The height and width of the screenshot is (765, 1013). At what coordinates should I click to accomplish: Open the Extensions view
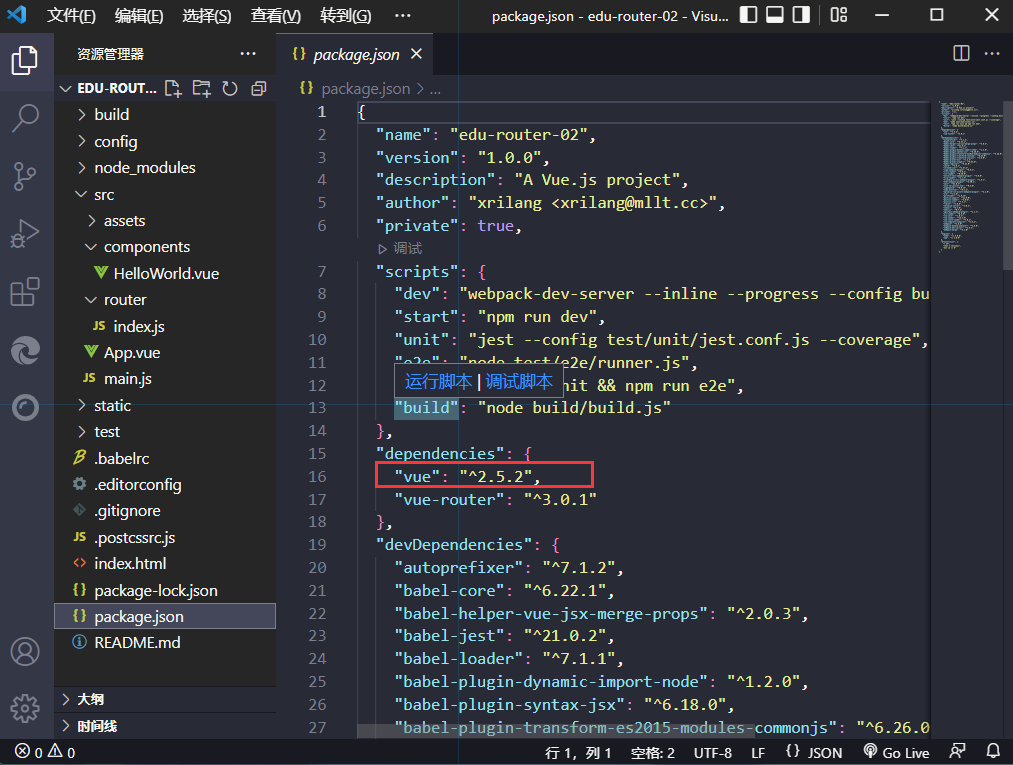click(25, 293)
